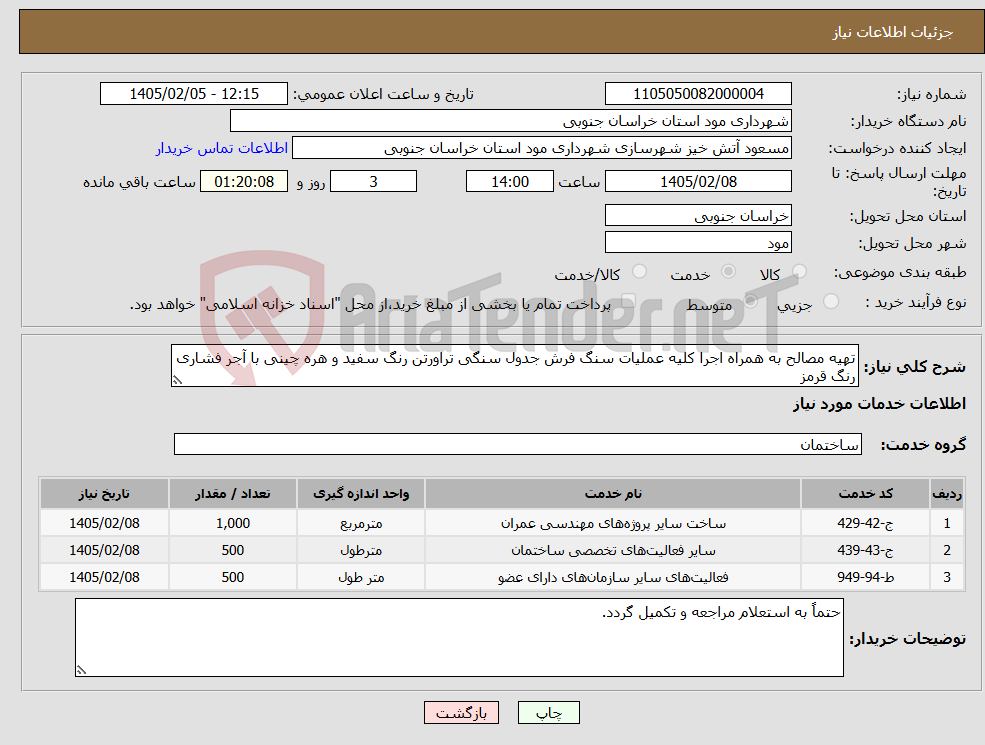Select the متوسط purchase type radio
The image size is (985, 745).
750,302
